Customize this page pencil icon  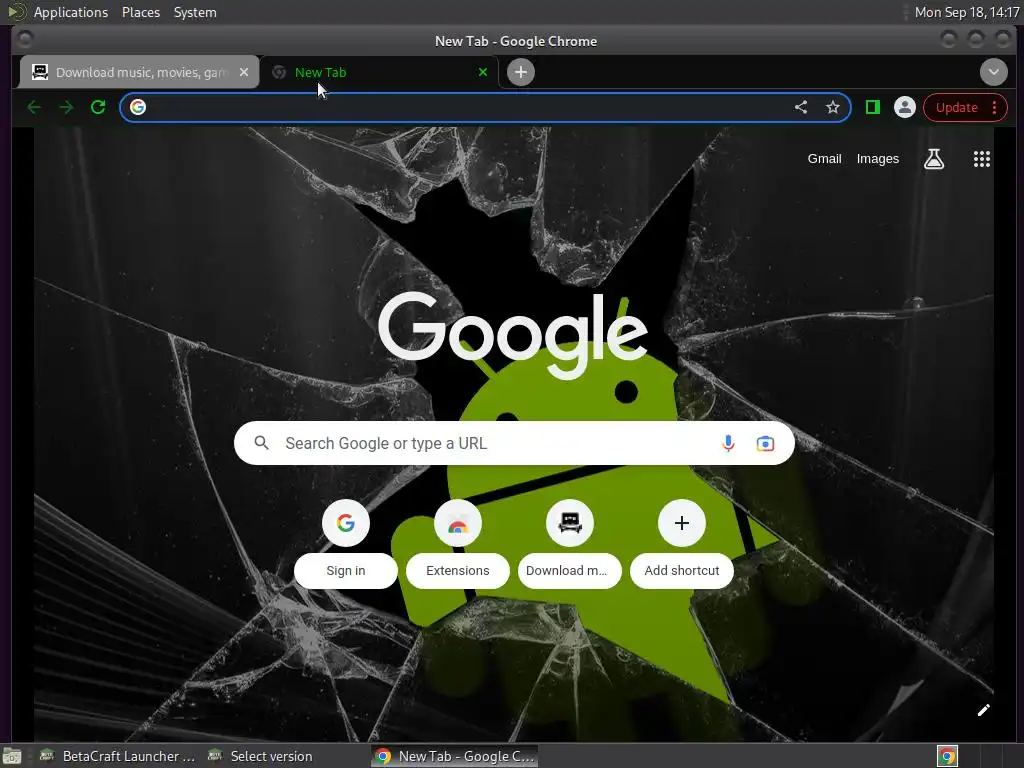[984, 710]
